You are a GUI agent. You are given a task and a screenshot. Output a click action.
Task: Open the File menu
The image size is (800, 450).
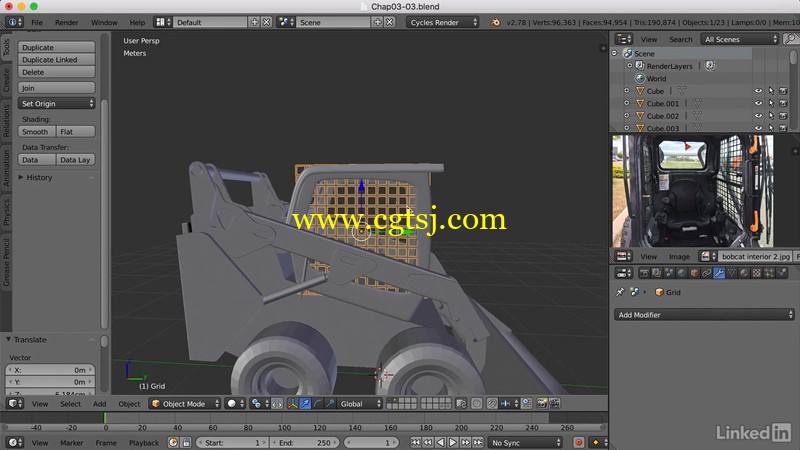[37, 22]
